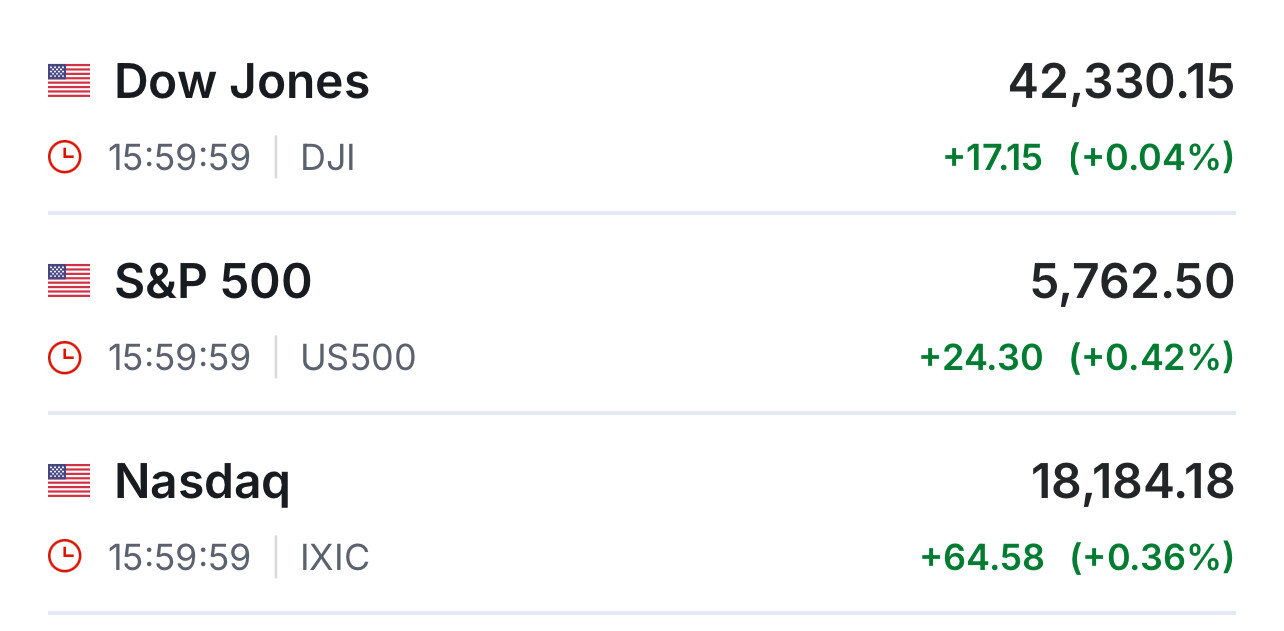Select the DJI ticker symbol
This screenshot has width=1284, height=631.
point(328,158)
